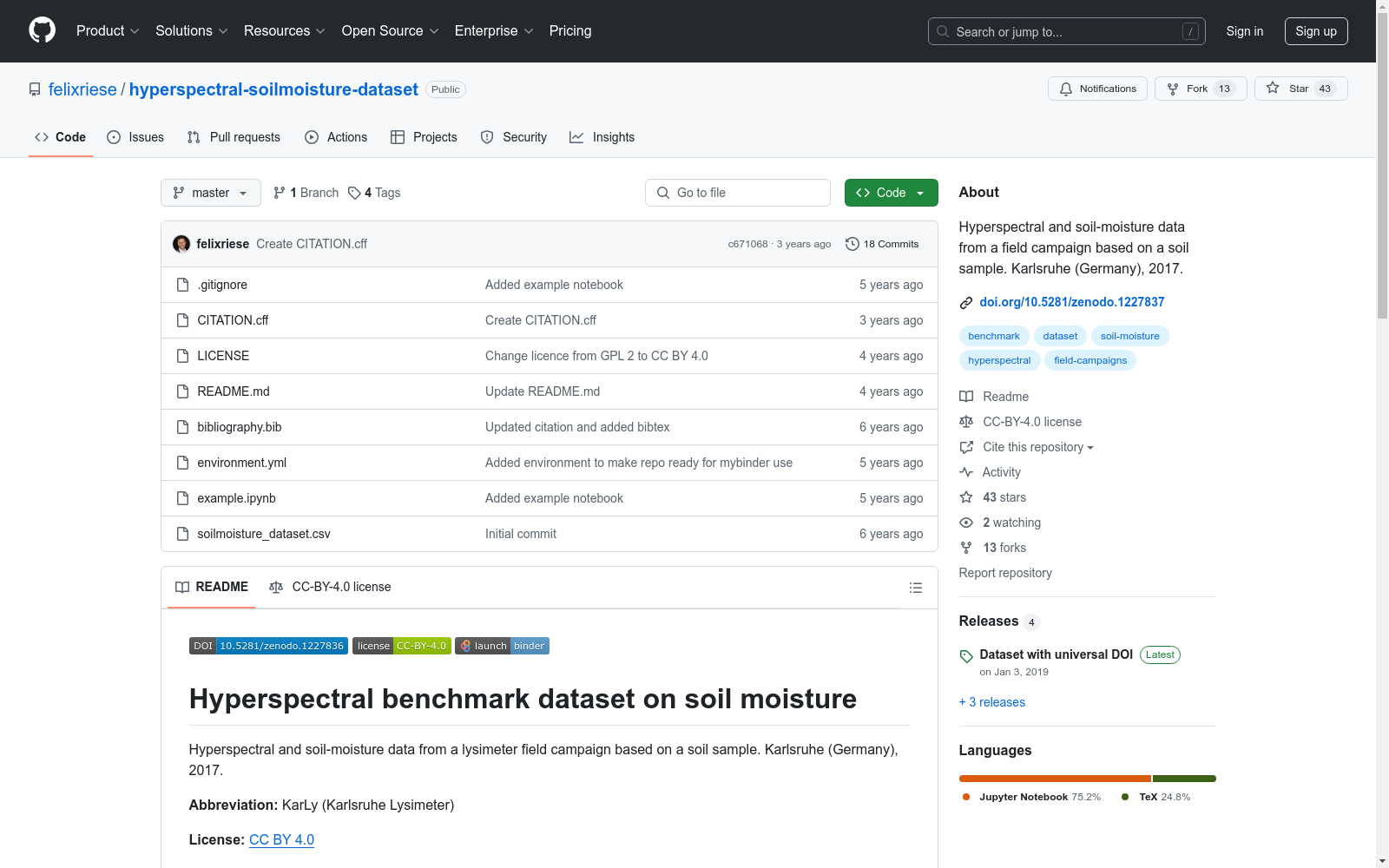
Task: Select the CC-BY-4.0 license tab
Action: pos(330,588)
